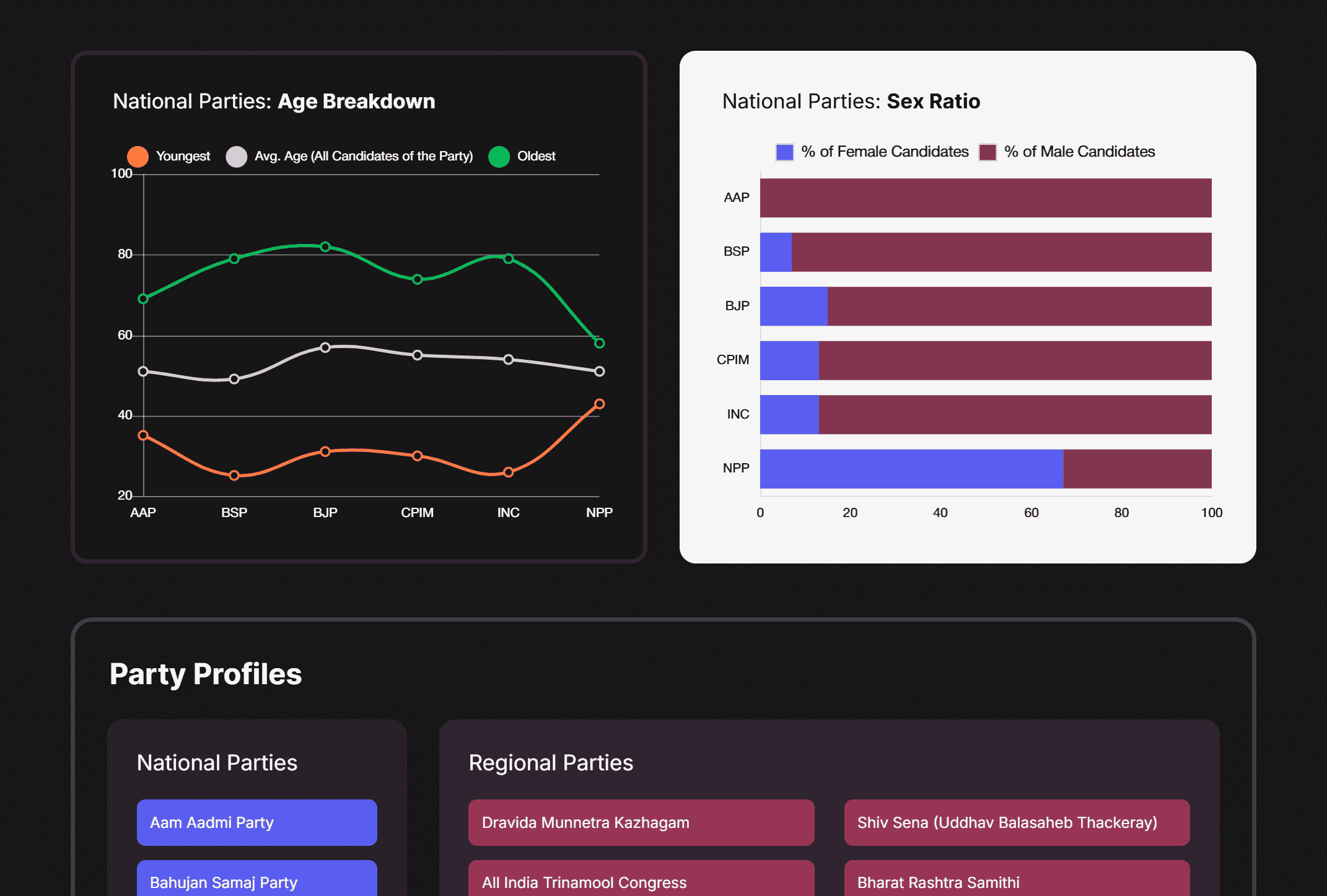Click the INC youngest age orange point
This screenshot has width=1327, height=896.
(508, 472)
